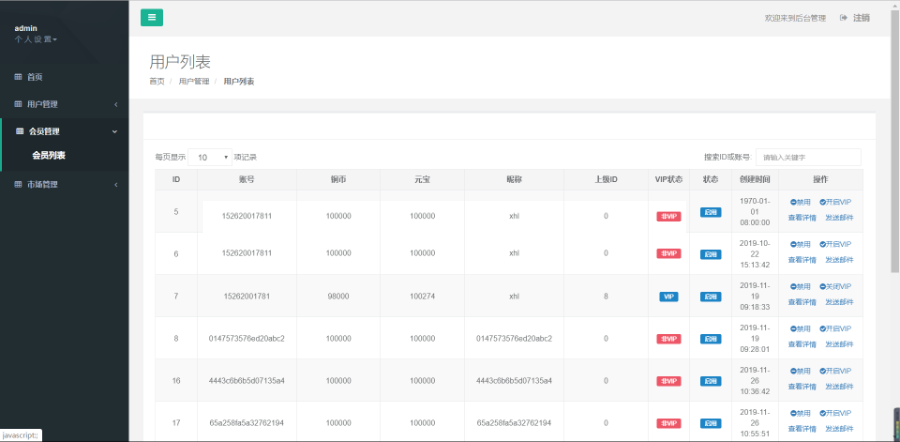
Task: Click the grid icon beside 首页
Action: pyautogui.click(x=18, y=77)
